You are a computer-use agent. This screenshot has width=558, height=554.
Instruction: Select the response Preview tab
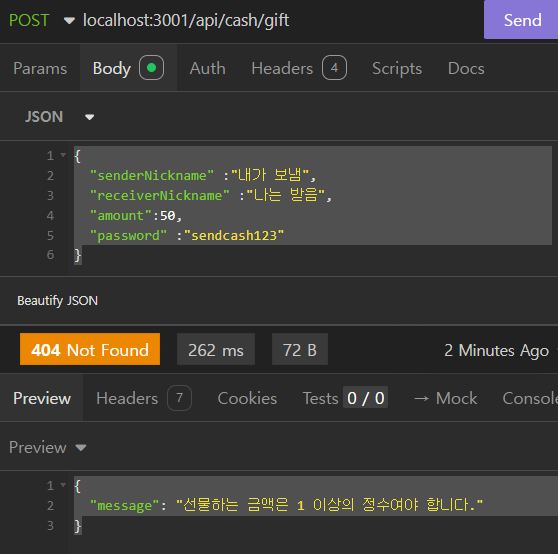pyautogui.click(x=42, y=398)
